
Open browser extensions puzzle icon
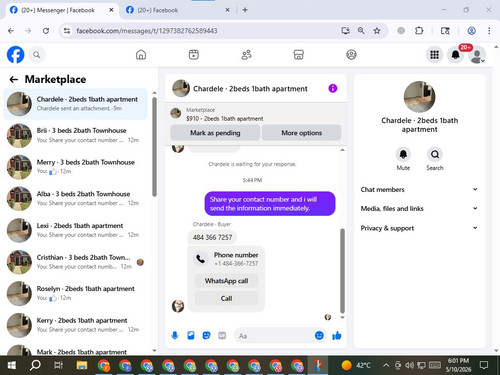point(419,31)
